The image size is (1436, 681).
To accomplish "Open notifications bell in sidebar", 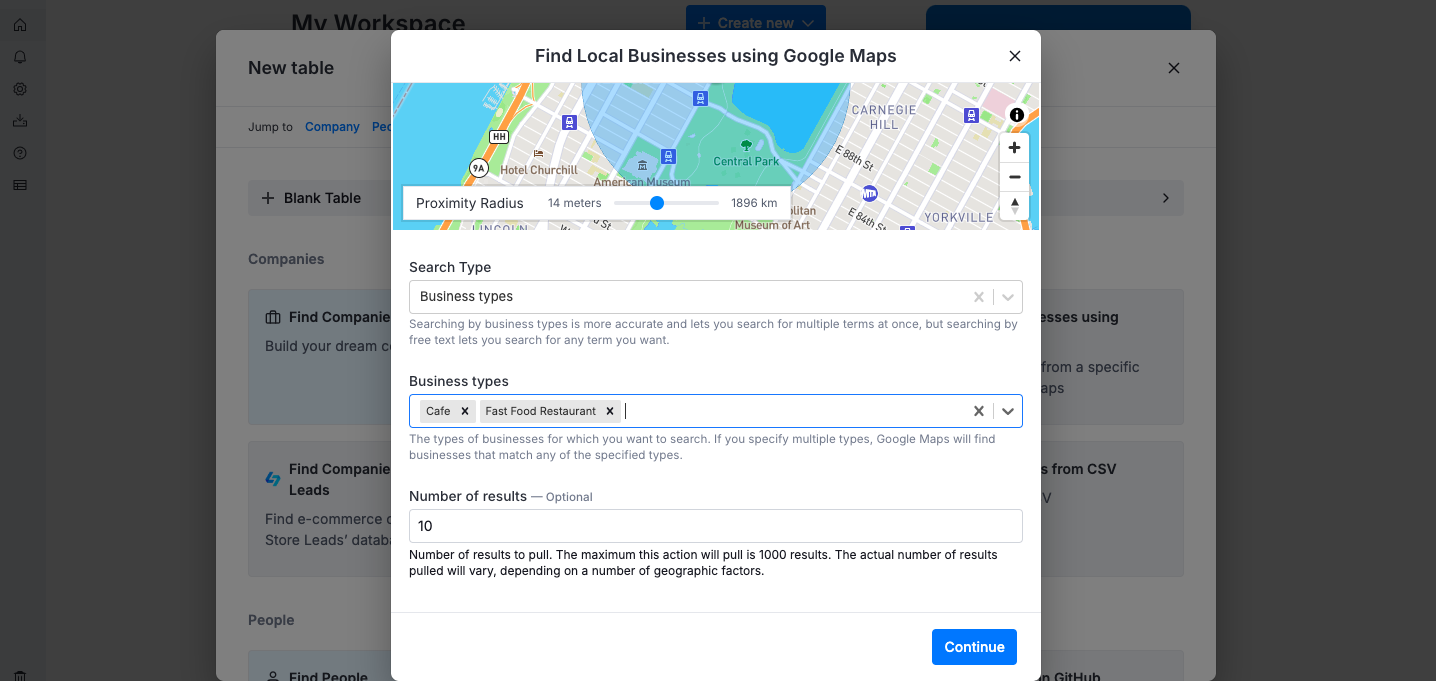I will [20, 57].
